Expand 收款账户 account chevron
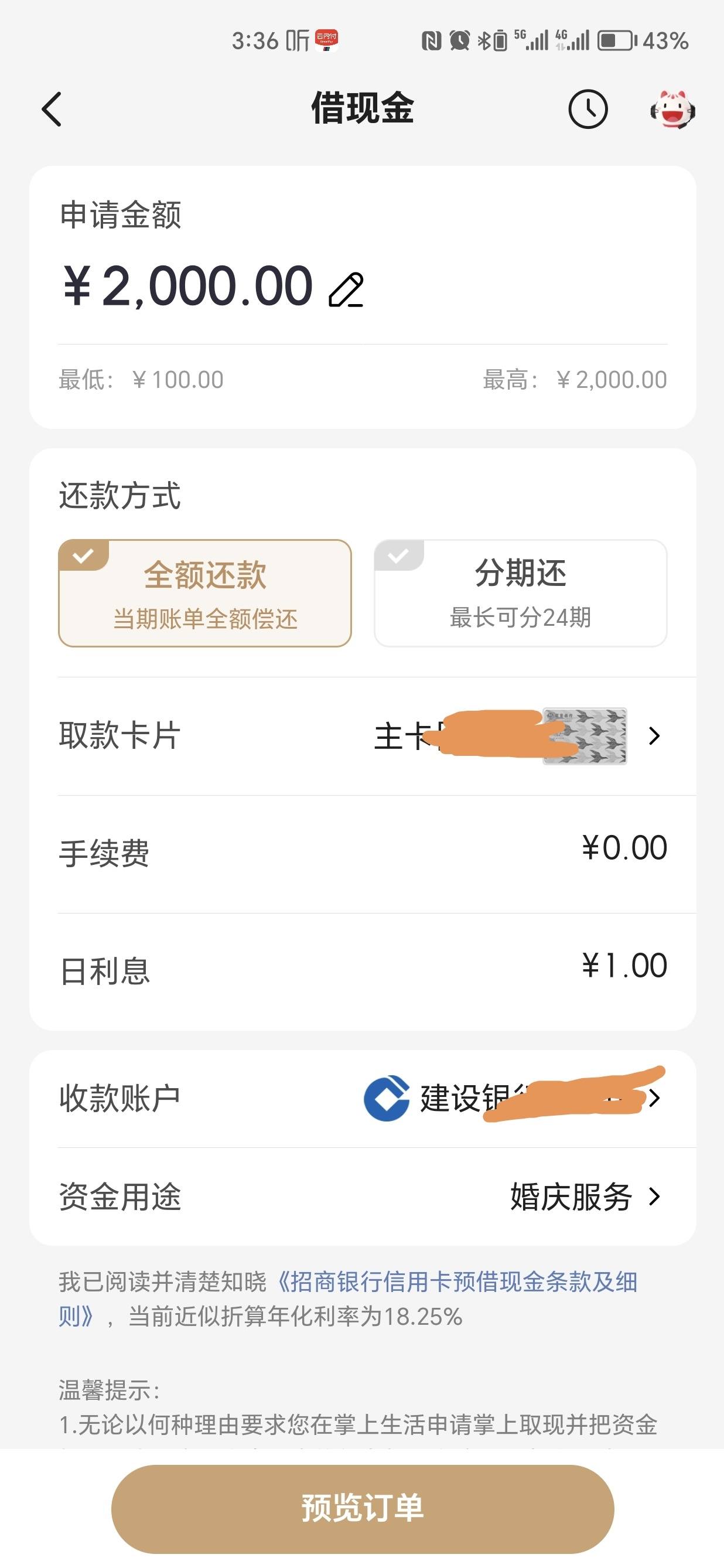This screenshot has width=724, height=1568. [x=655, y=1097]
